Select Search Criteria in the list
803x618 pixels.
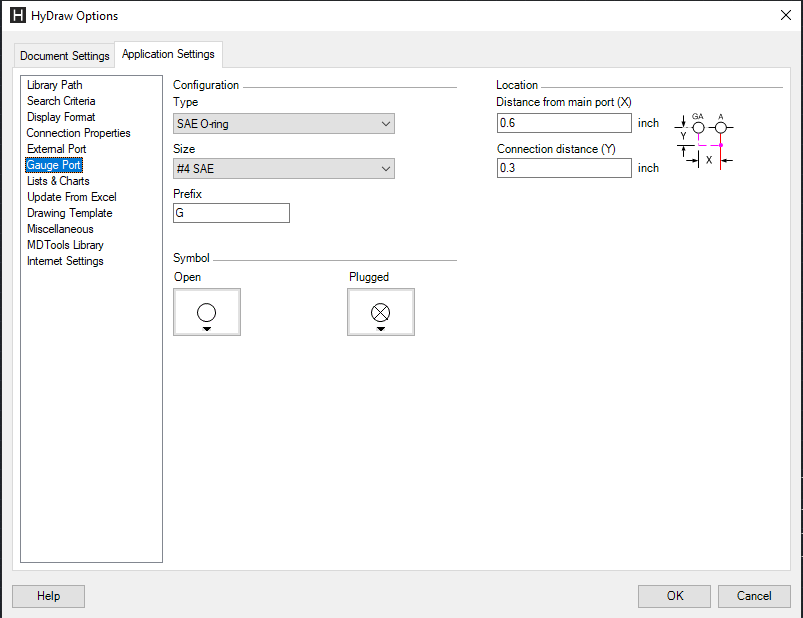tap(61, 101)
